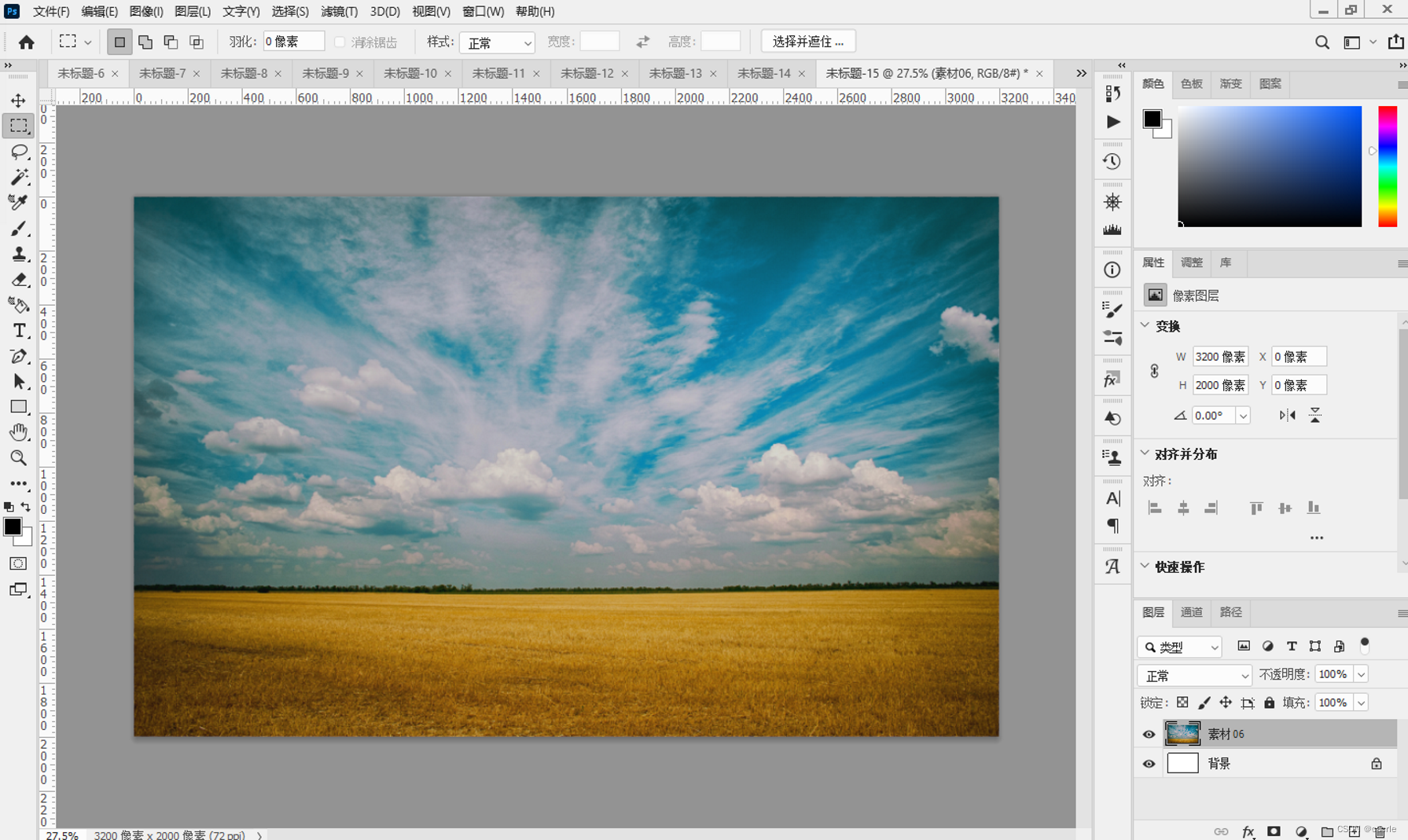Viewport: 1408px width, 840px height.
Task: Collapse the 快速操作 section
Action: click(1145, 566)
